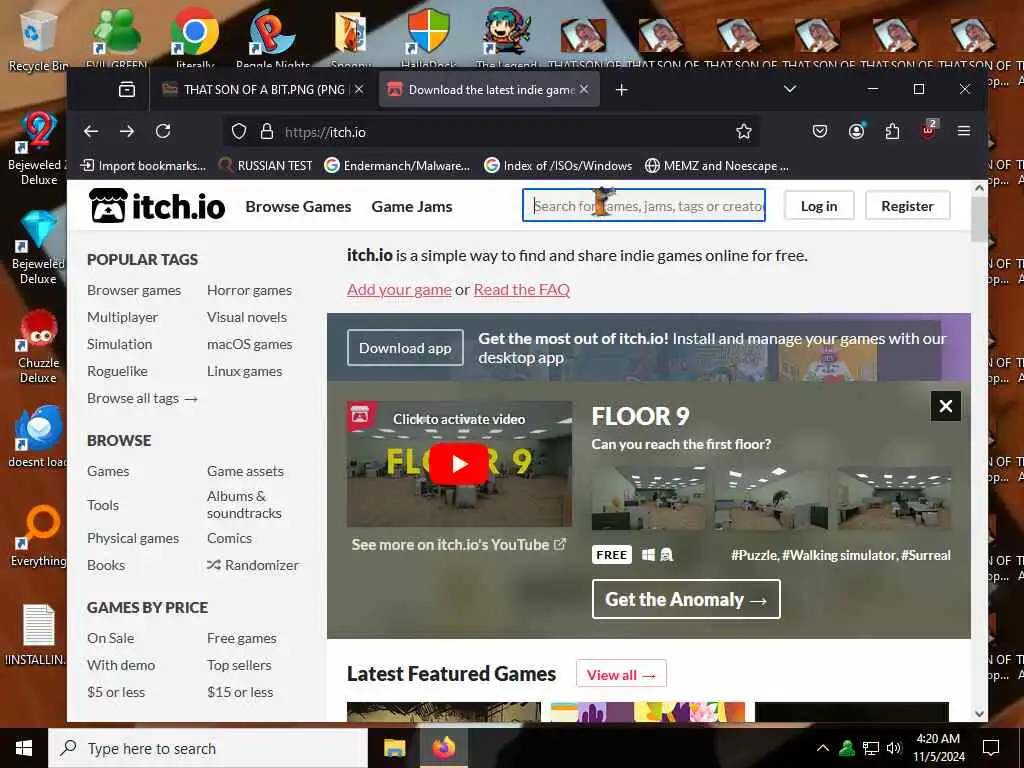The height and width of the screenshot is (768, 1024).
Task: Open the doesnt load Thunderbird desktop icon
Action: 39,436
